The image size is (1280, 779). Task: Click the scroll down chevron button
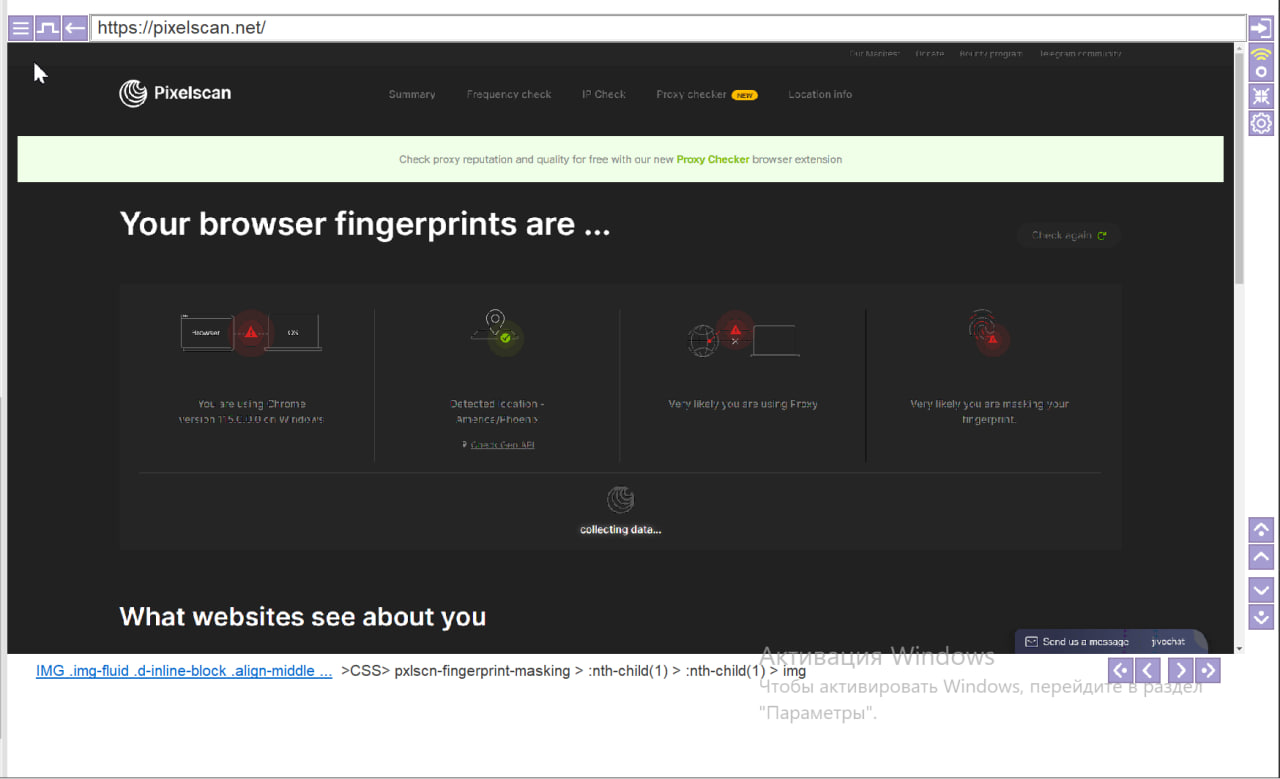tap(1261, 589)
